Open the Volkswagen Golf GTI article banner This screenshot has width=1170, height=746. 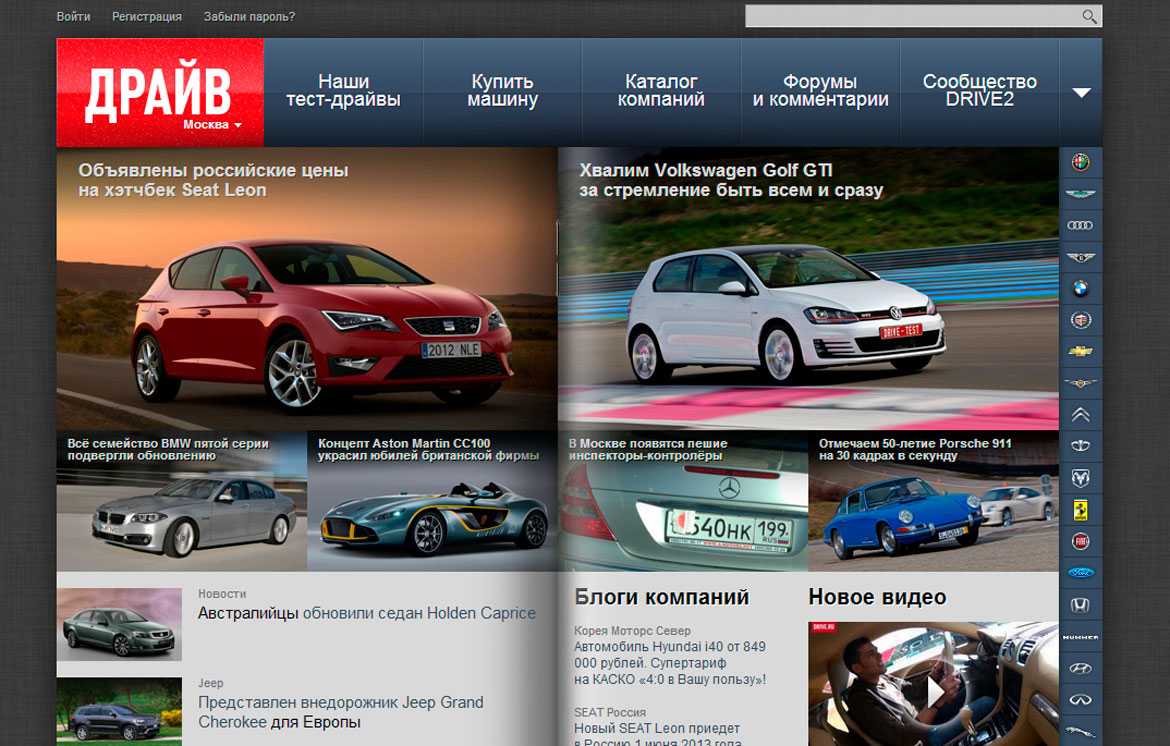pos(809,289)
